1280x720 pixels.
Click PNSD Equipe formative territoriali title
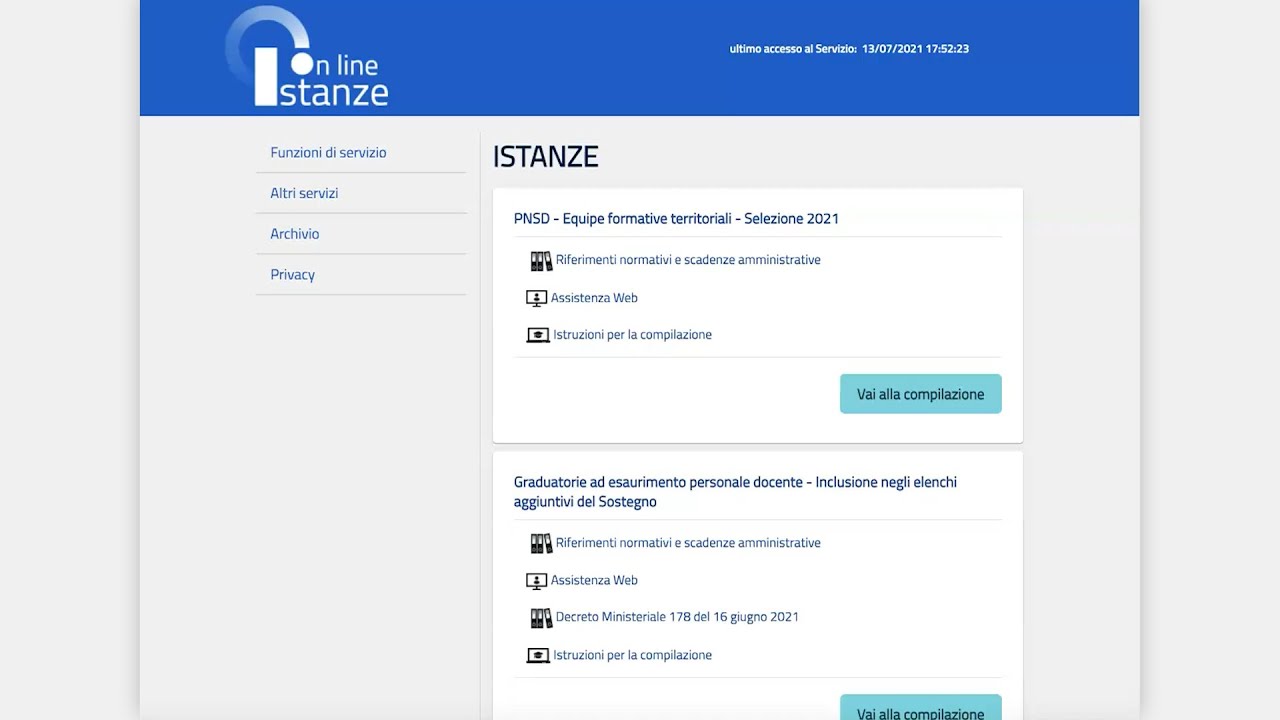click(676, 219)
